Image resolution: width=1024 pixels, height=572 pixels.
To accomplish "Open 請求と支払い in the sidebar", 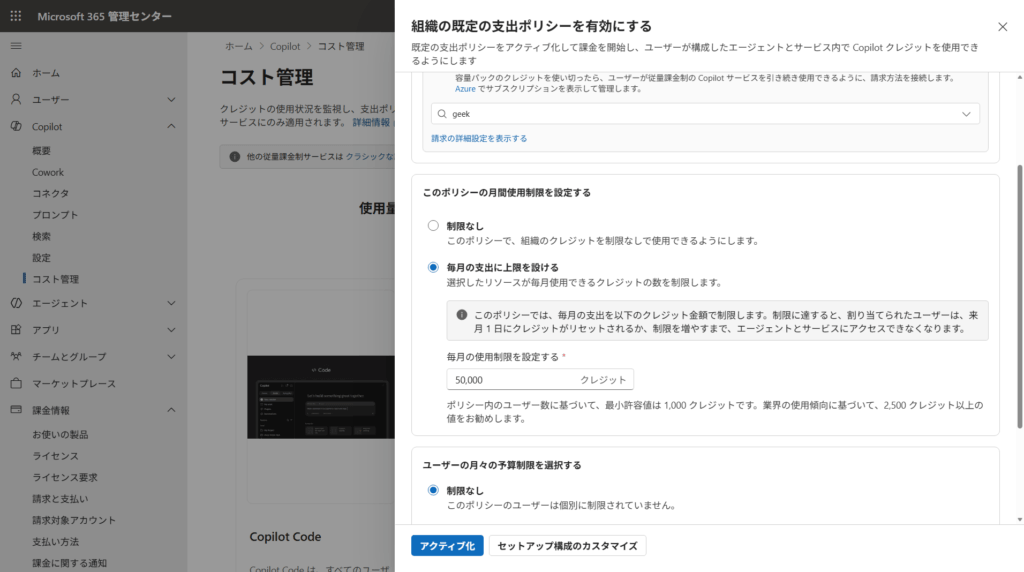I will [60, 499].
